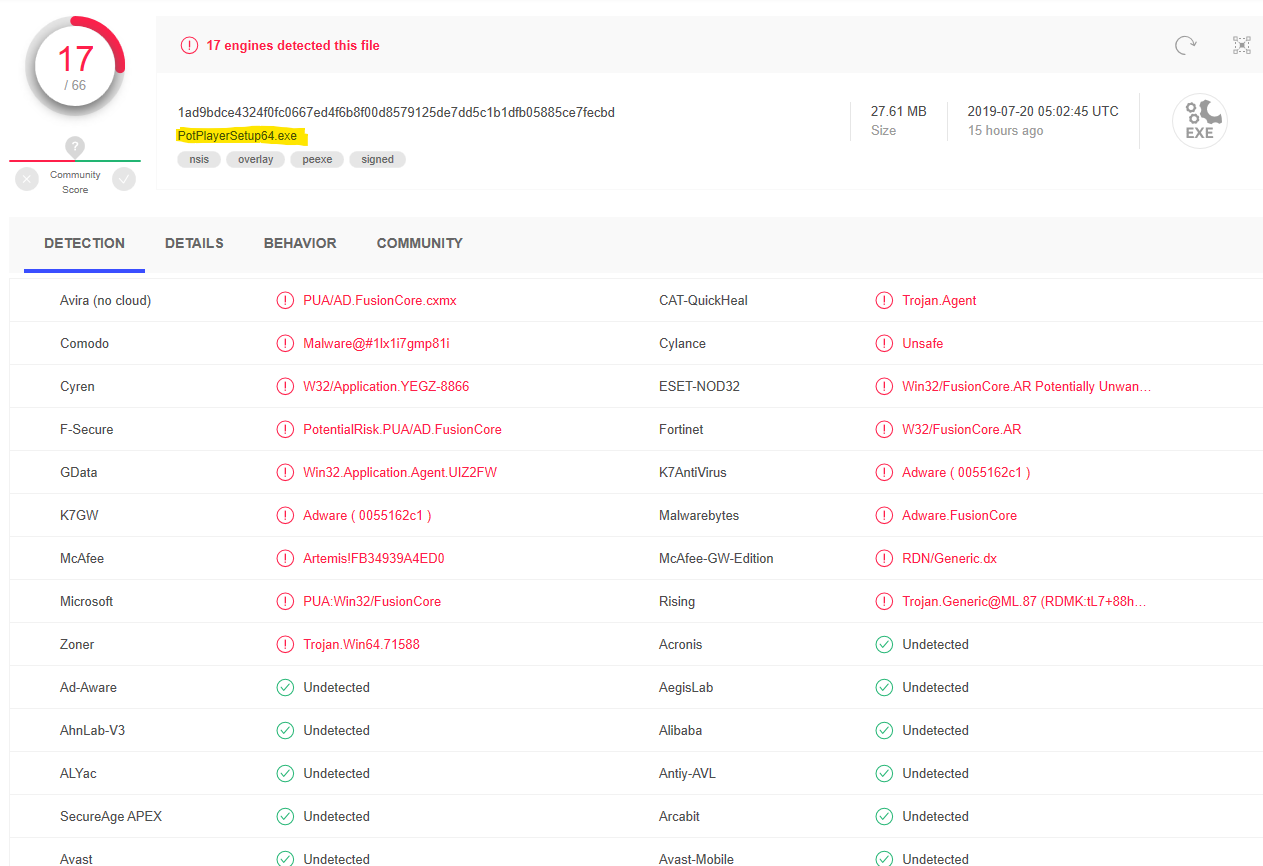
Task: Click Win32.Application.Agent.UIZ2FW result
Action: (400, 472)
